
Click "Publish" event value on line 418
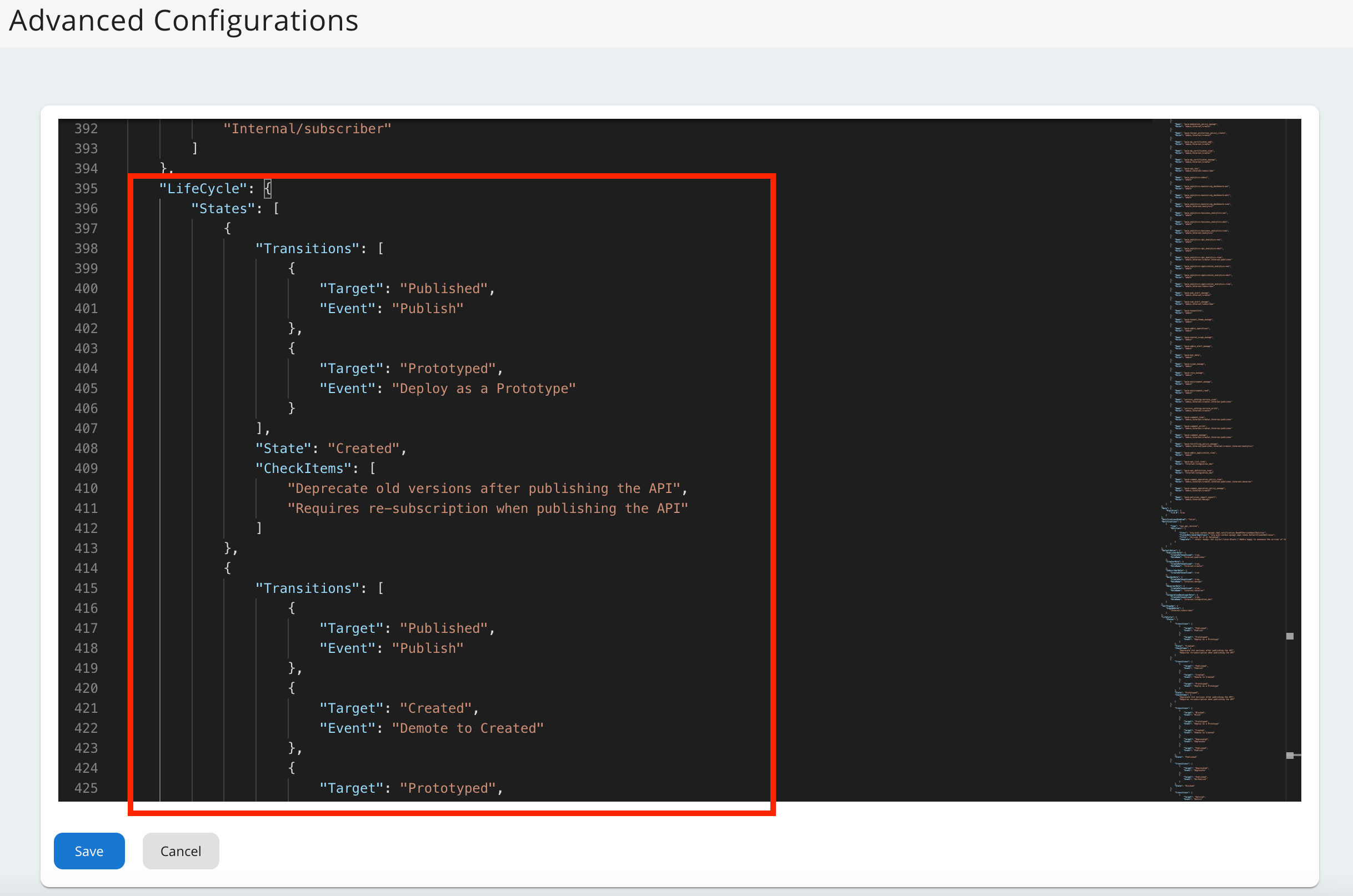[428, 648]
